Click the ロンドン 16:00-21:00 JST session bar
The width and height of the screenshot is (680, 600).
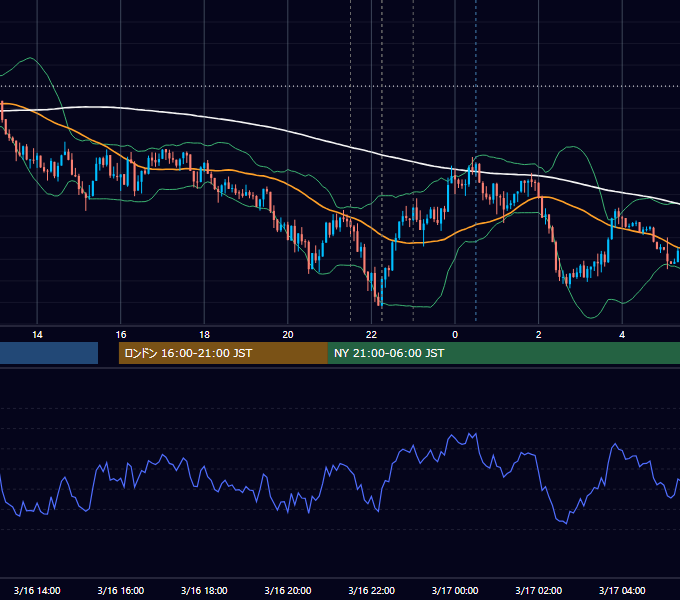coord(223,353)
